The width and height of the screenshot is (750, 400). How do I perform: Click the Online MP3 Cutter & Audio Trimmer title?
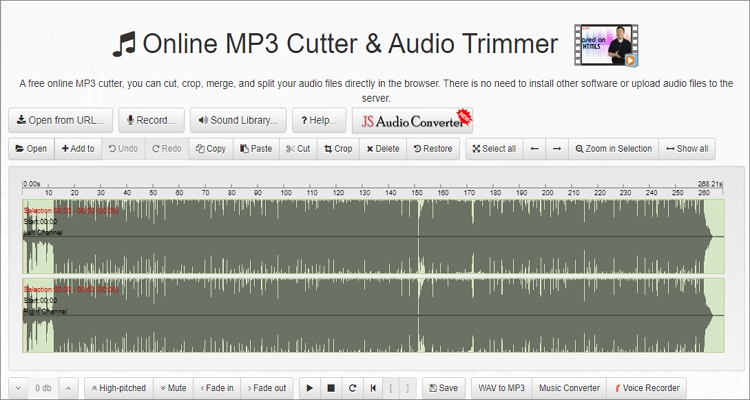tap(350, 44)
